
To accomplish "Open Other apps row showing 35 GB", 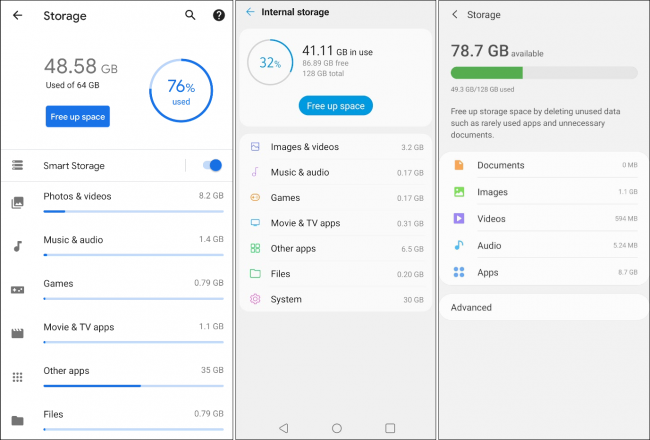I will pyautogui.click(x=117, y=377).
